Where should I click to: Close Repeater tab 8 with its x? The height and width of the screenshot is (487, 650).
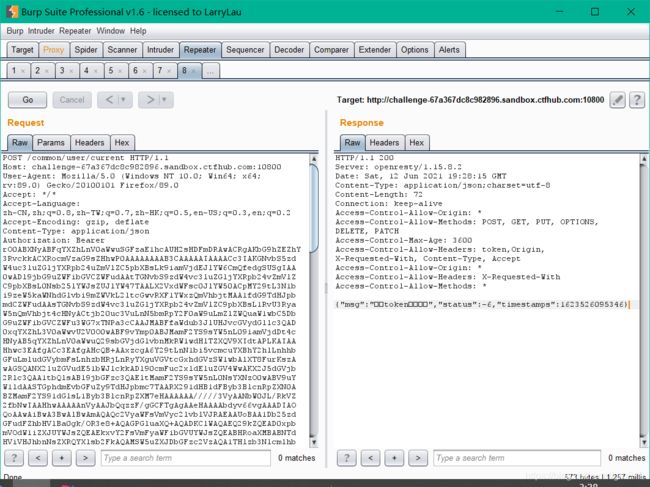193,71
